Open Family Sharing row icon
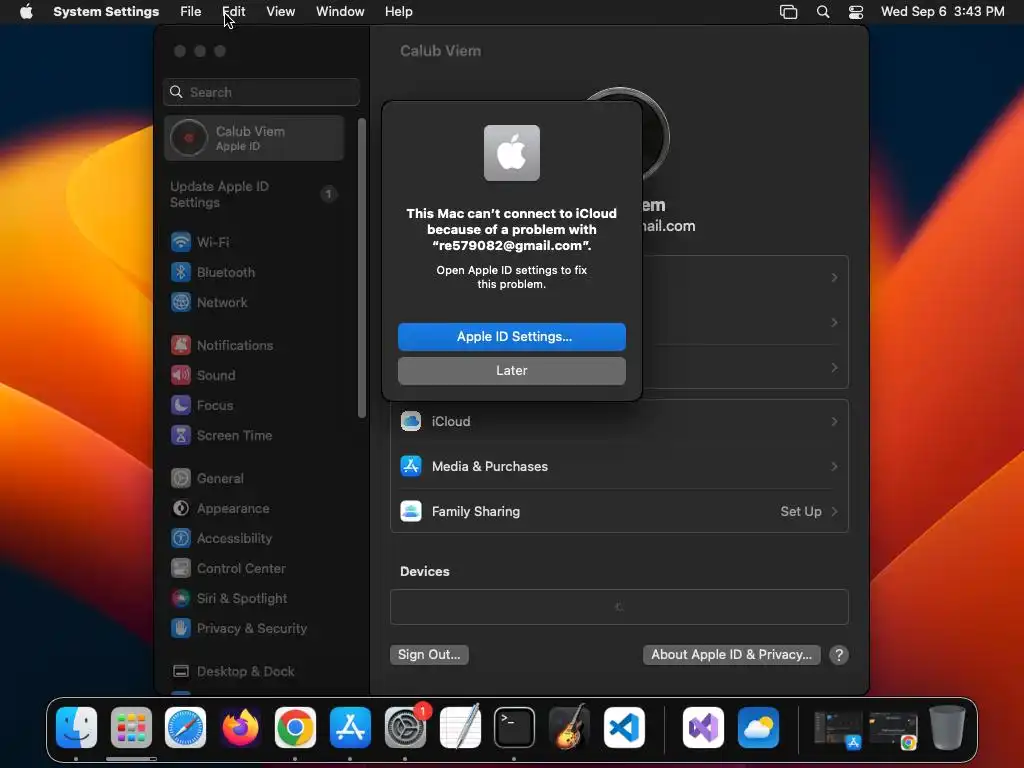This screenshot has height=768, width=1024. click(411, 511)
